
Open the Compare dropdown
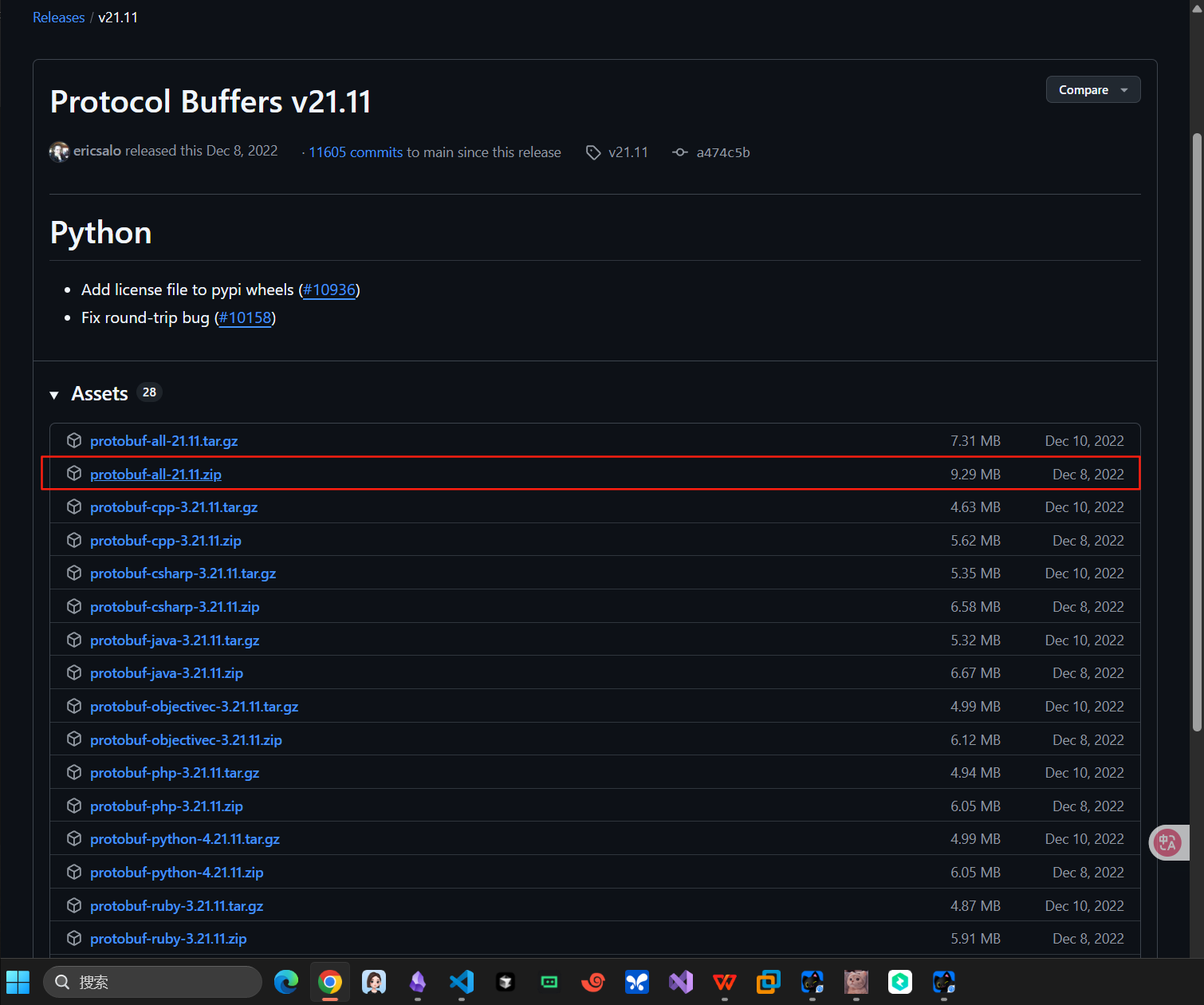(x=1092, y=90)
